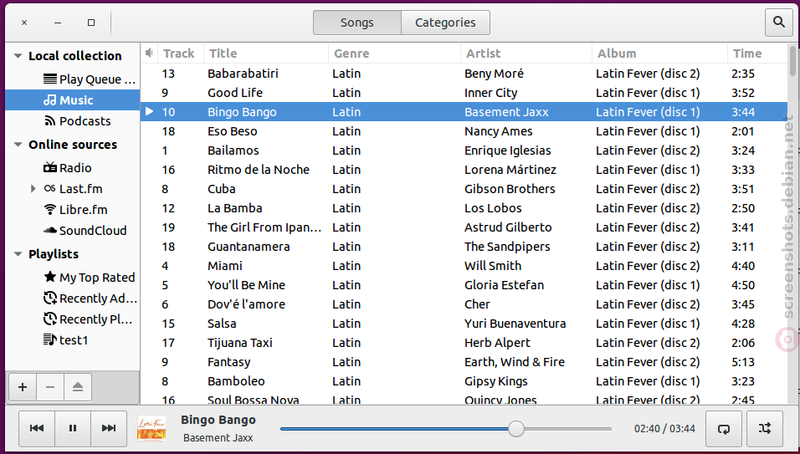The width and height of the screenshot is (800, 454).
Task: Open the search tool magnifier icon
Action: pyautogui.click(x=779, y=22)
